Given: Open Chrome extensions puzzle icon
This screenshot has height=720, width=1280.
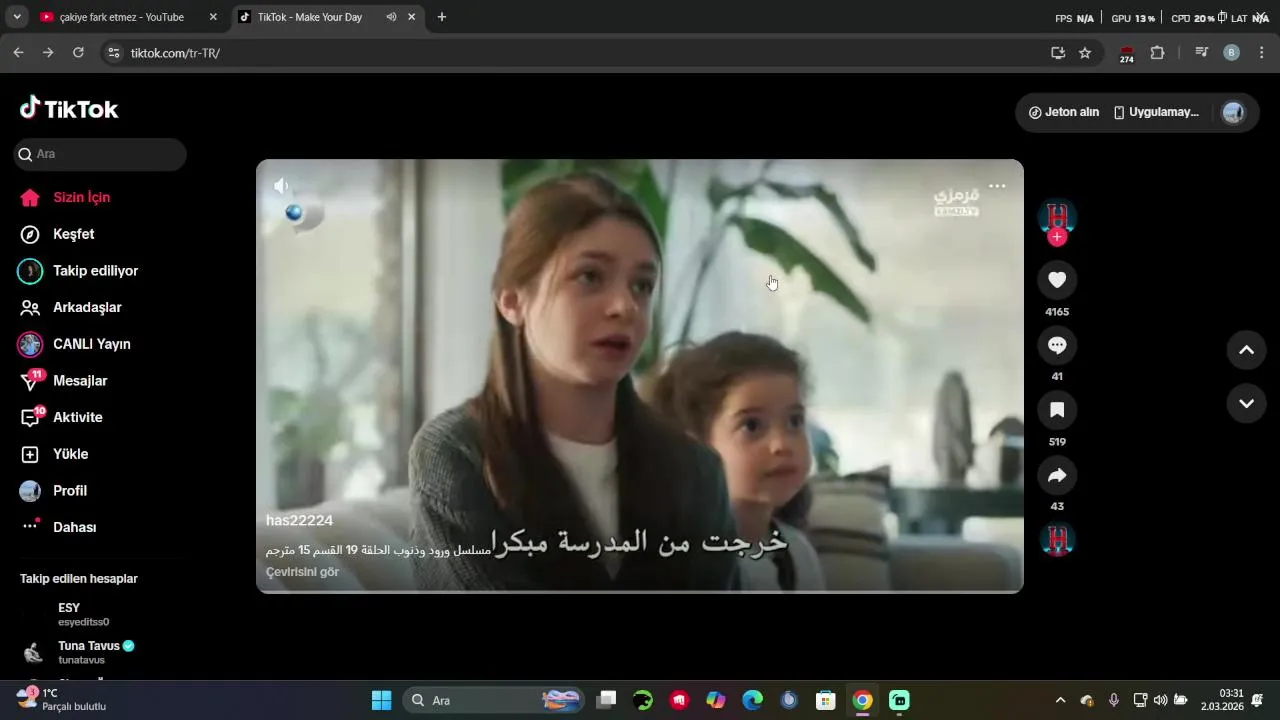Looking at the screenshot, I should (x=1157, y=53).
